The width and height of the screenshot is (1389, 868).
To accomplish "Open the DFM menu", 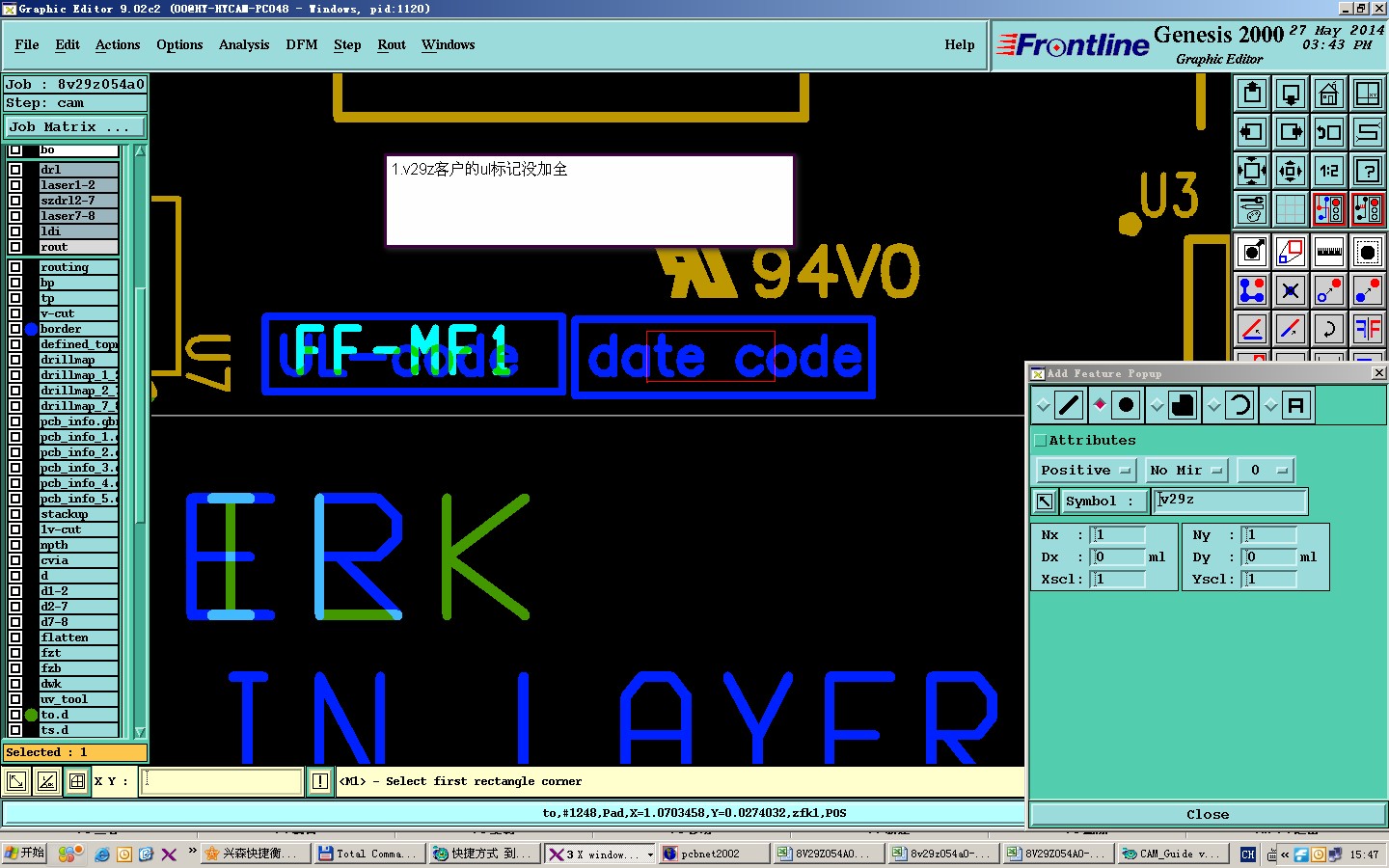I will pyautogui.click(x=302, y=45).
